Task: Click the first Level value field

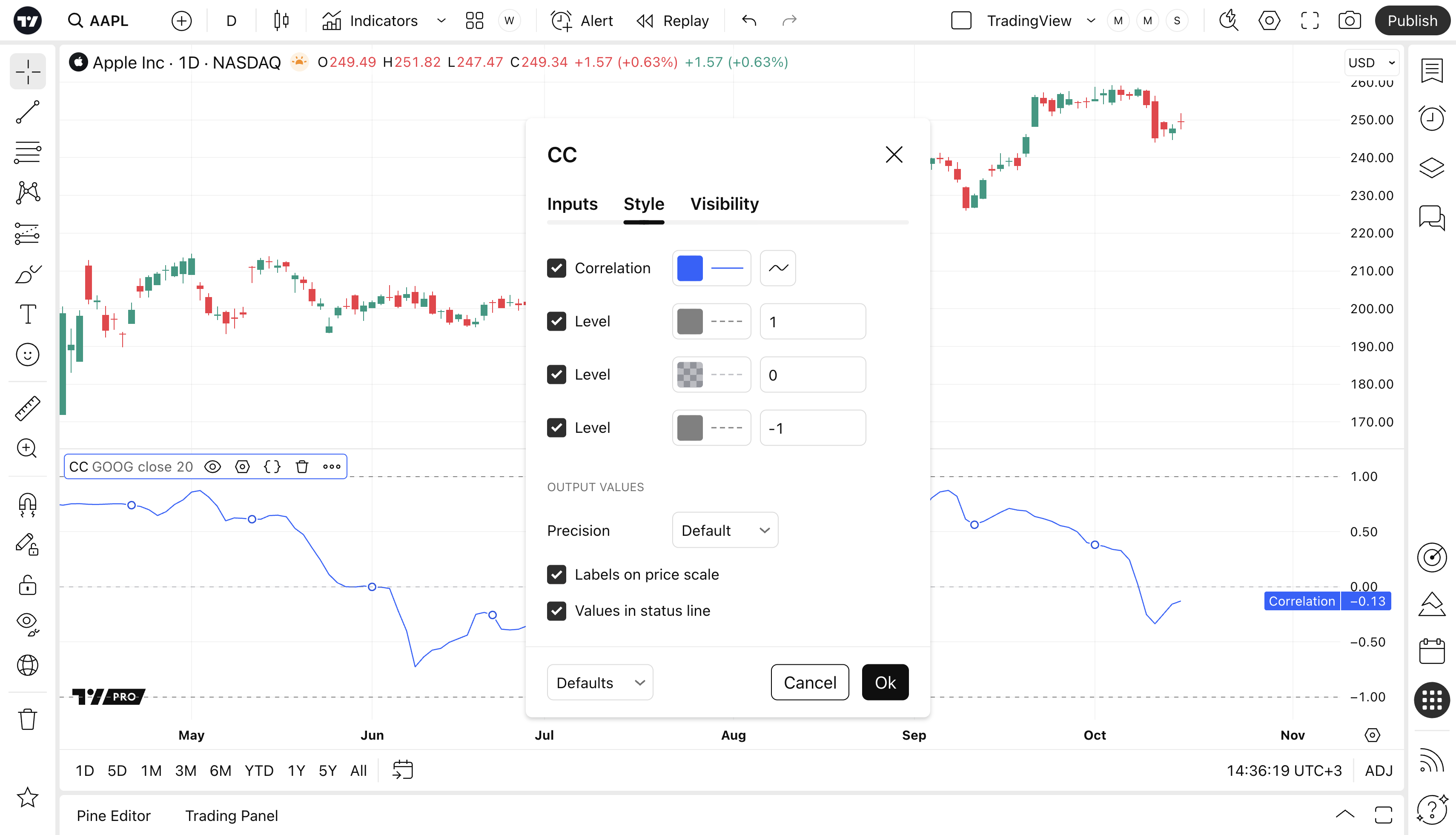Action: tap(812, 322)
